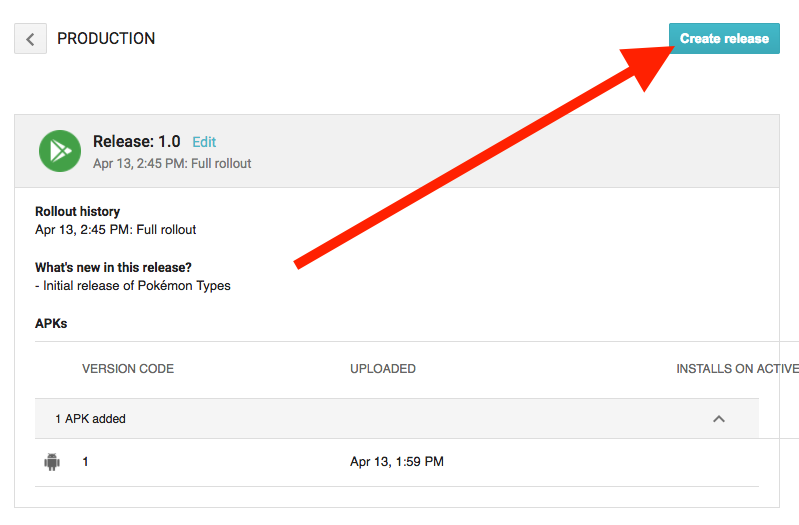Click the 'Initial release of Pokémon Types' note
Viewport: 799px width, 525px height.
coord(136,286)
